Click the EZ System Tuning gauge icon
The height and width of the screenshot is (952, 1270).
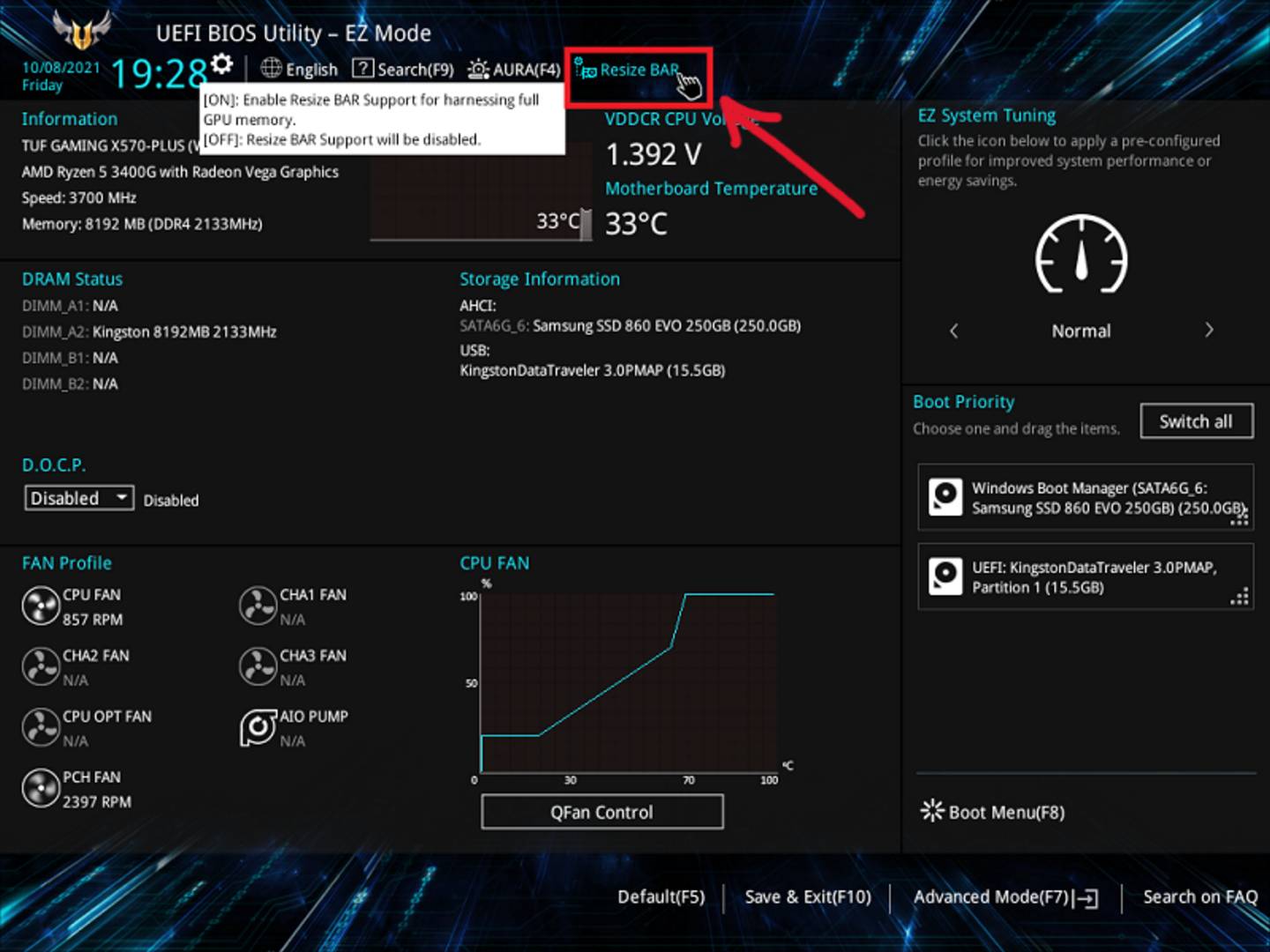pos(1081,254)
